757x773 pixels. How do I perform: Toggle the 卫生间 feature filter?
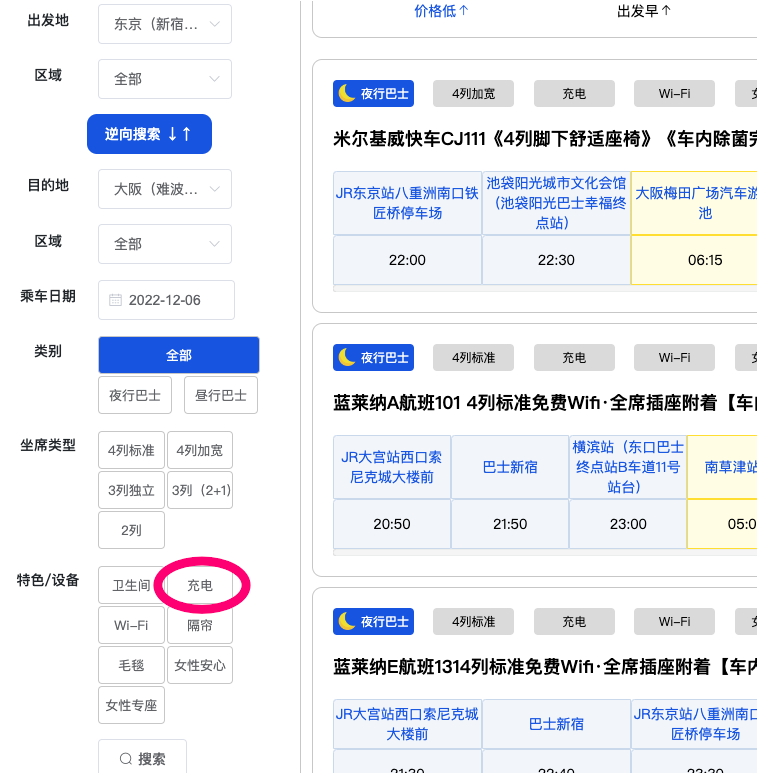(x=131, y=585)
